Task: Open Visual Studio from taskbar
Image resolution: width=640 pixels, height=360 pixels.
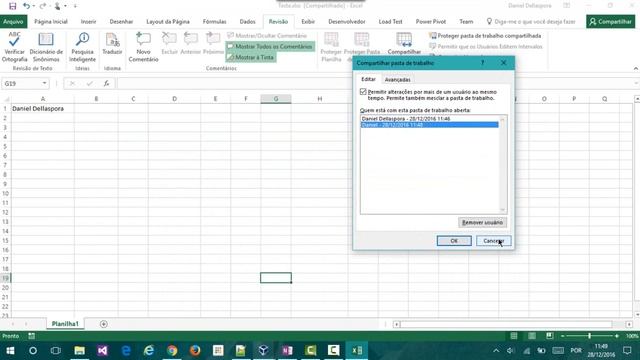Action: point(102,351)
